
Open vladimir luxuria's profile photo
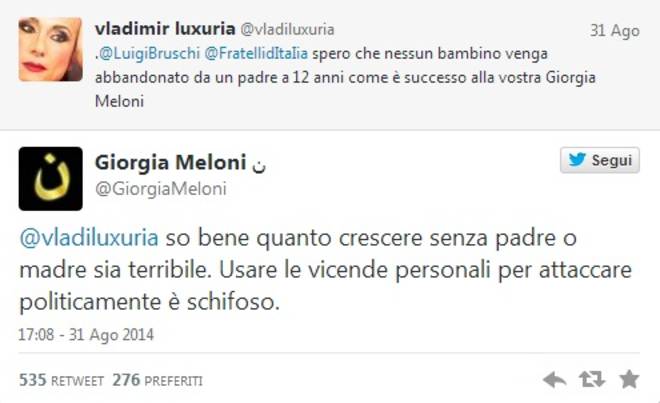(x=51, y=49)
